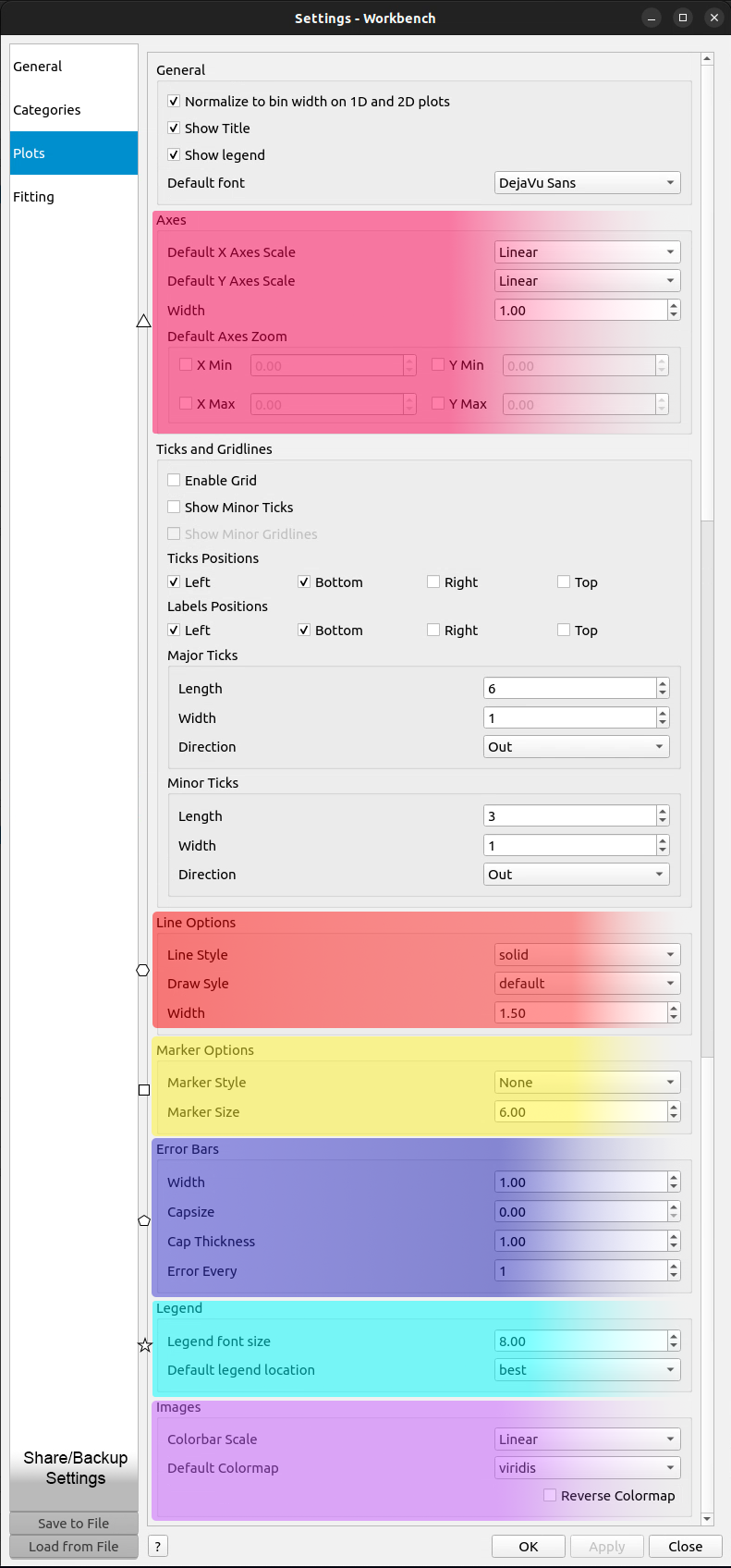The height and width of the screenshot is (1568, 731).
Task: Open help with the question mark button
Action: [158, 1546]
